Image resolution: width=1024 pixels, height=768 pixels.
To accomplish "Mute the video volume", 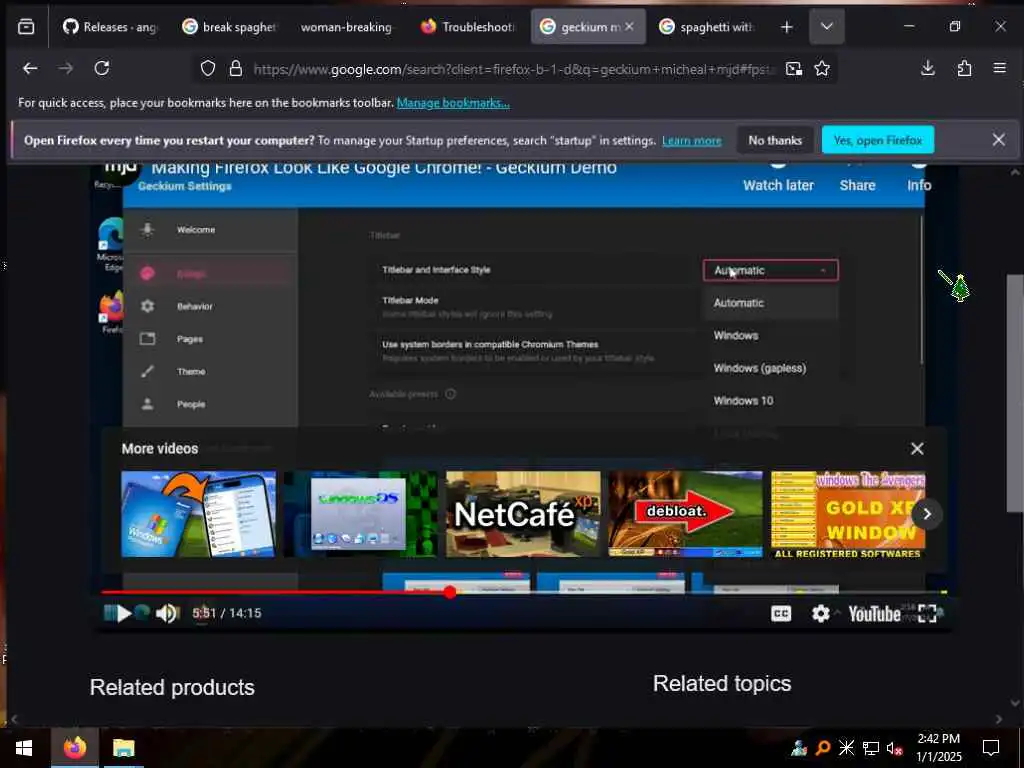I will click(167, 613).
